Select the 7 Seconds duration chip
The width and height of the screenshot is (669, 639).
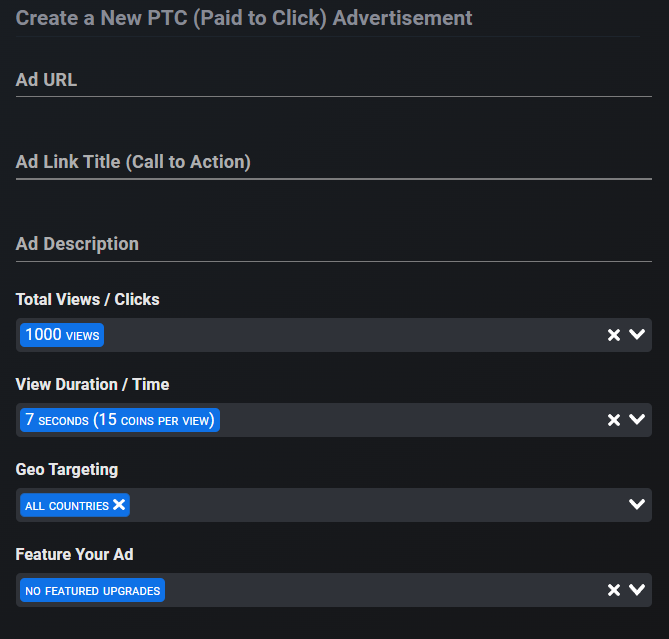point(120,420)
